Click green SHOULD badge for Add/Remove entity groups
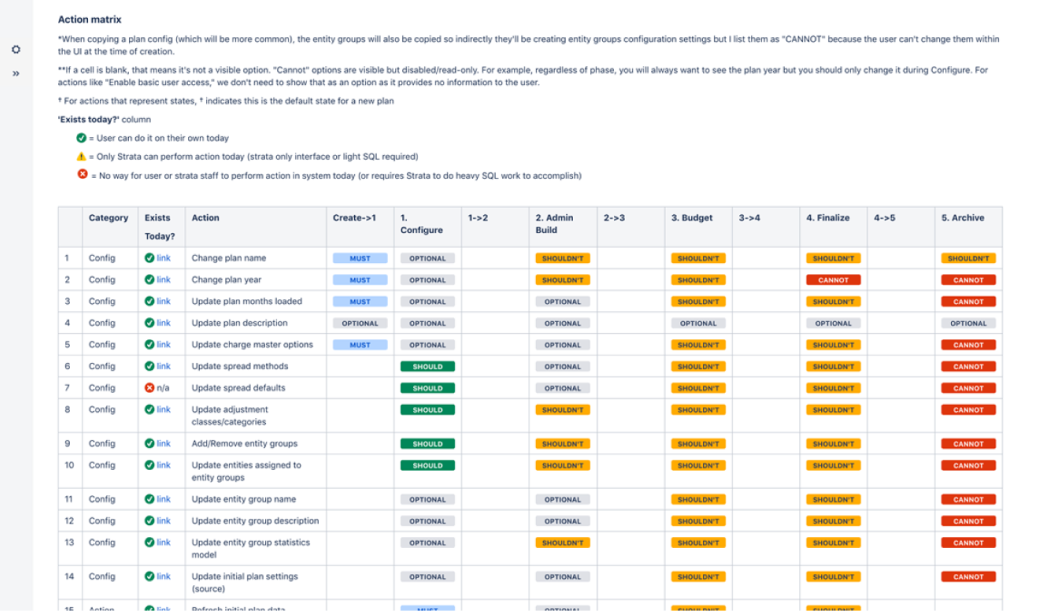Image resolution: width=1039 pixels, height=611 pixels. coord(427,444)
